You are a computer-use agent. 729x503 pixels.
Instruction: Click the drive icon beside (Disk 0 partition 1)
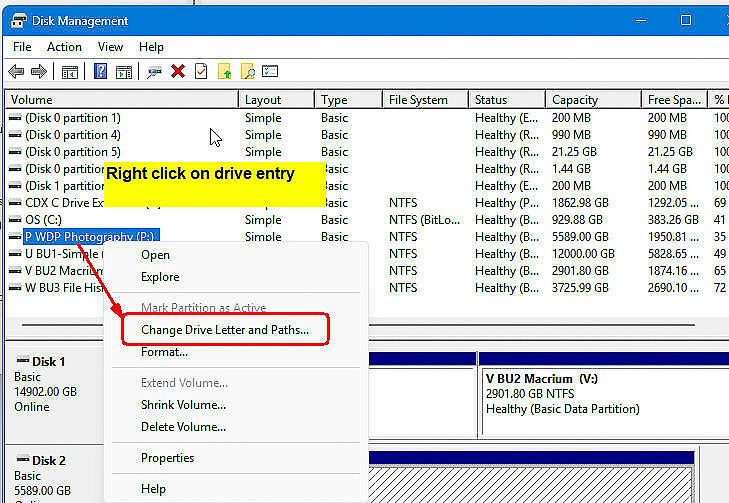point(15,118)
